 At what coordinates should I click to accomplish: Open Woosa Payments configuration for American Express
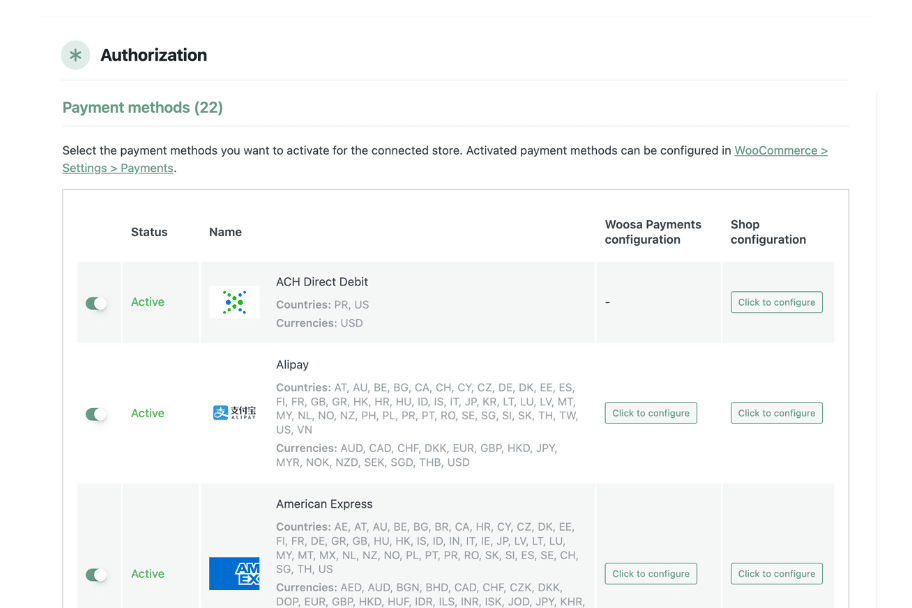tap(650, 574)
